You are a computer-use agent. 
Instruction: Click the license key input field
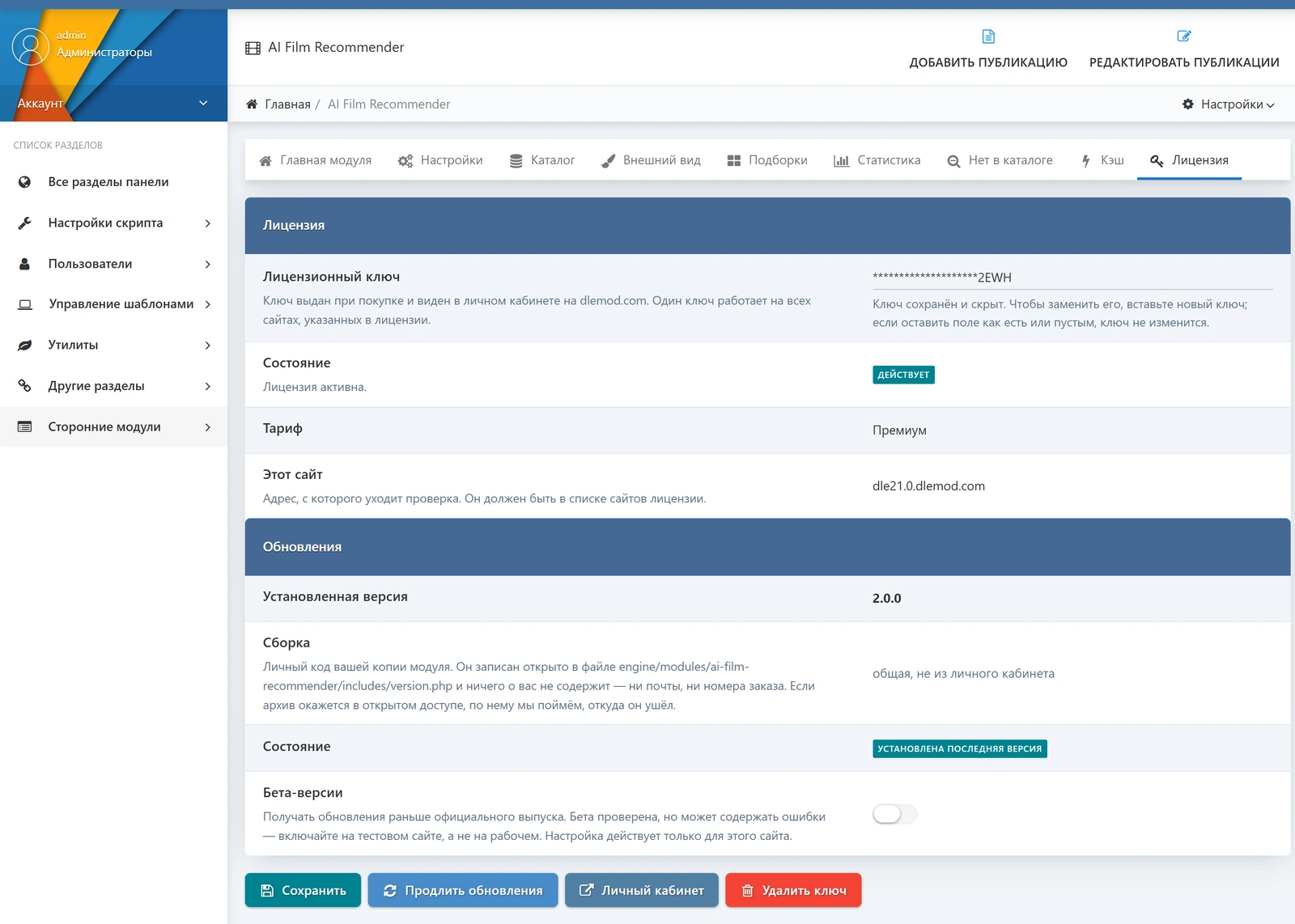(x=1072, y=278)
